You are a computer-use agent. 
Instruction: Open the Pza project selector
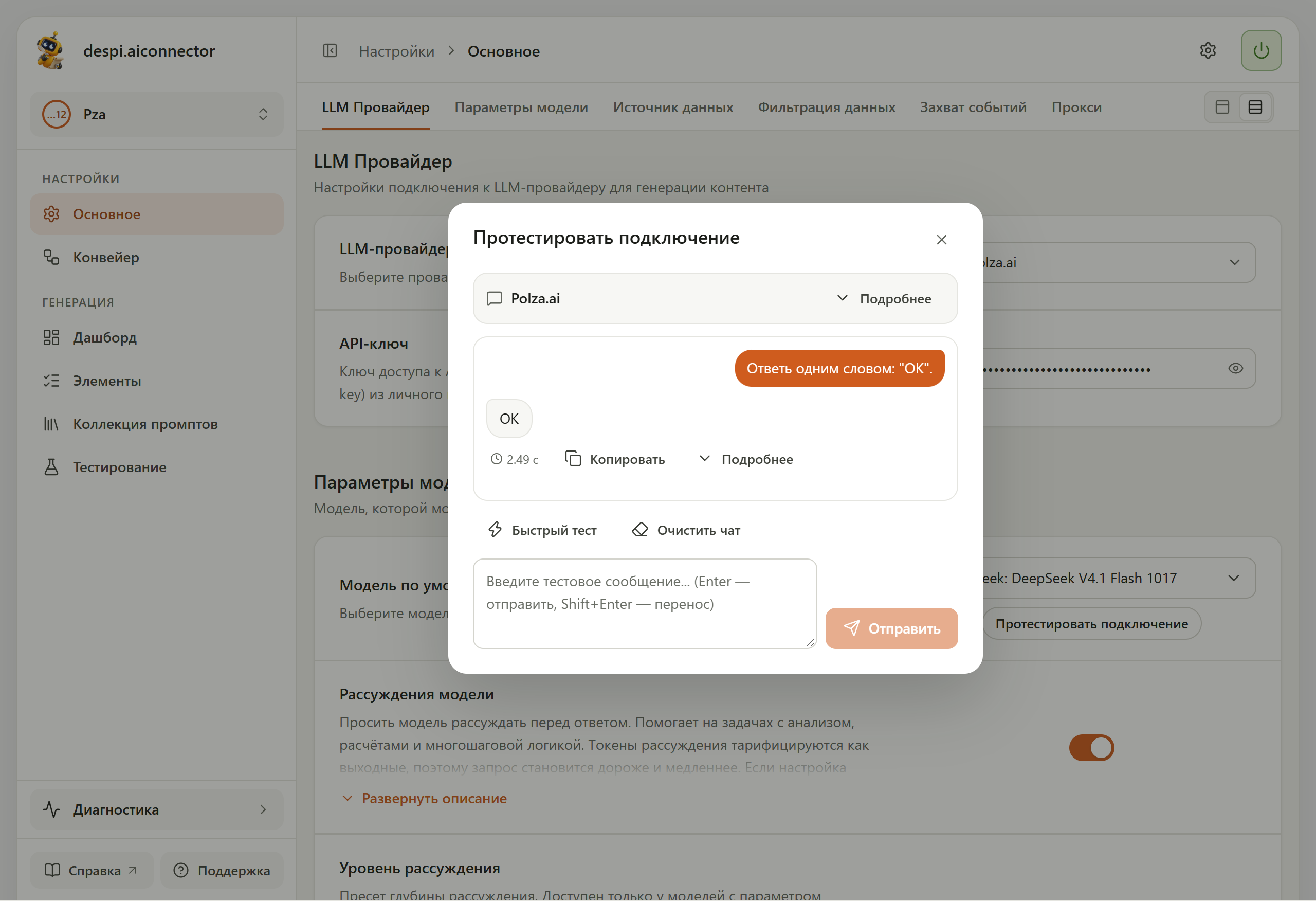pos(157,115)
